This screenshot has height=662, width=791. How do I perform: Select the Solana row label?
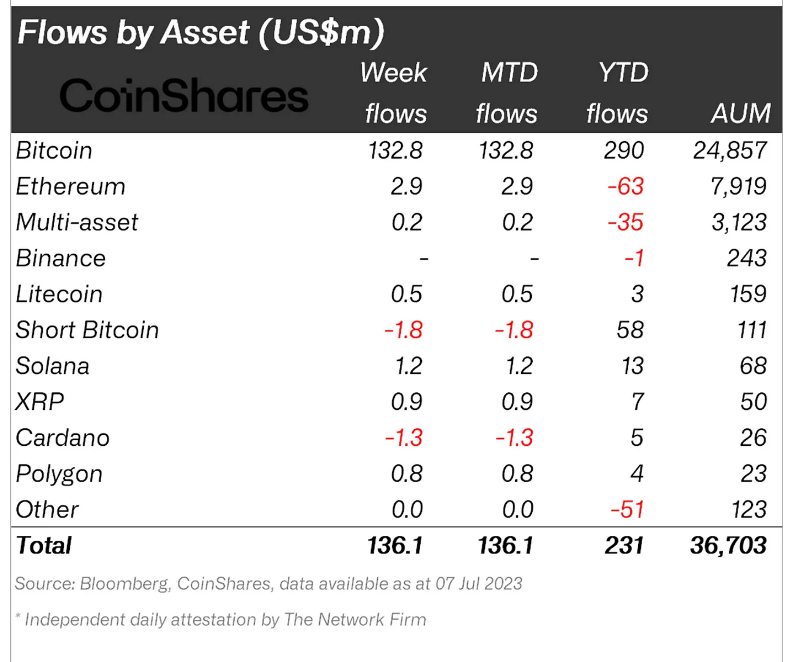tap(53, 366)
